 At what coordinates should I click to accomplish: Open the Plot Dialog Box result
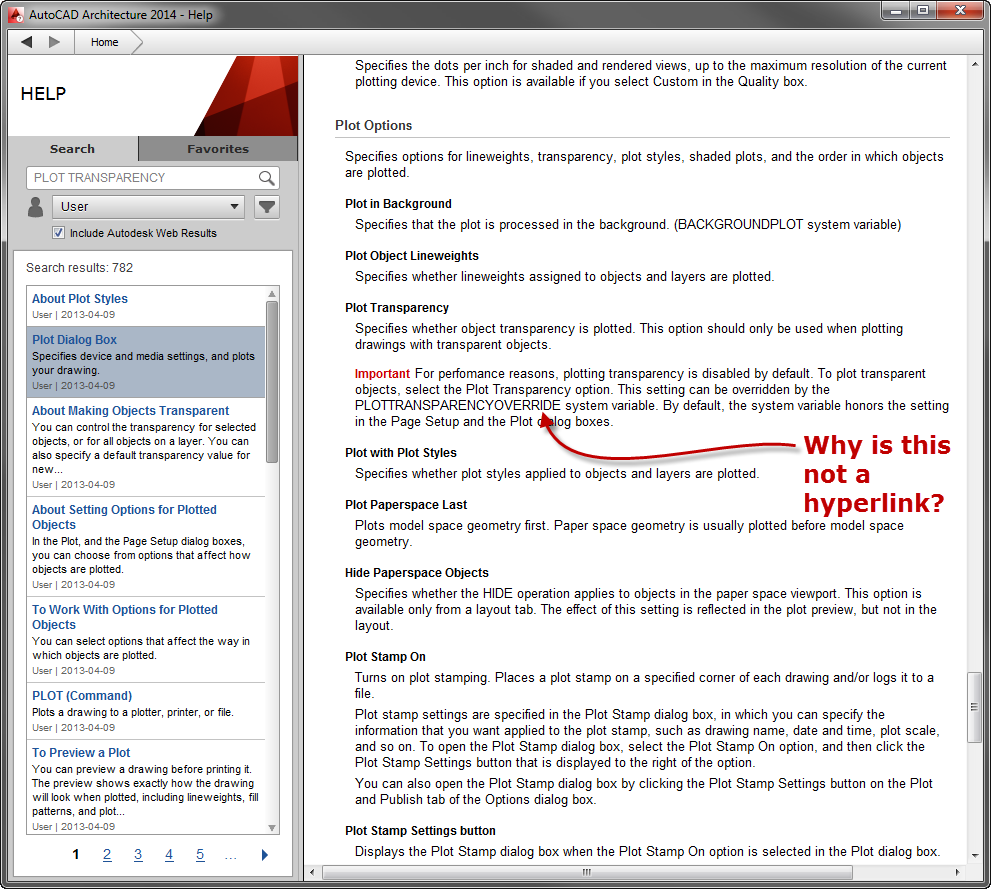click(75, 340)
